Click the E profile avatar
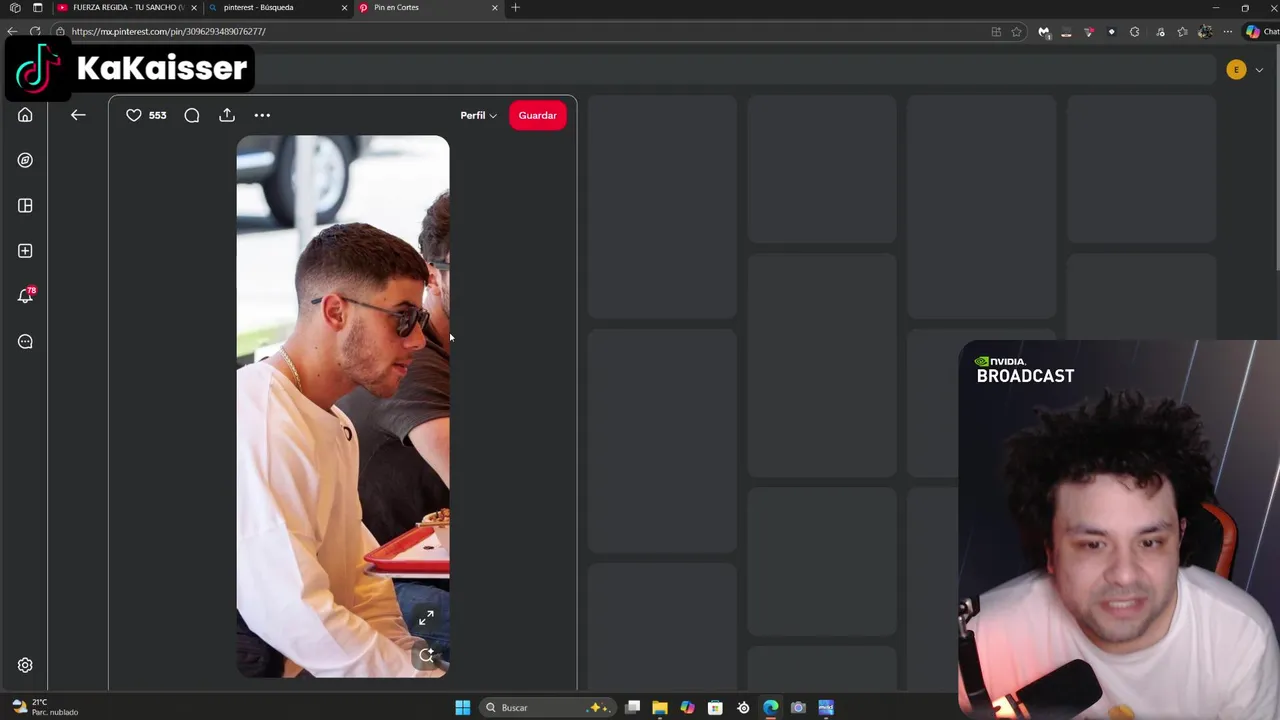Viewport: 1280px width, 720px height. tap(1236, 70)
